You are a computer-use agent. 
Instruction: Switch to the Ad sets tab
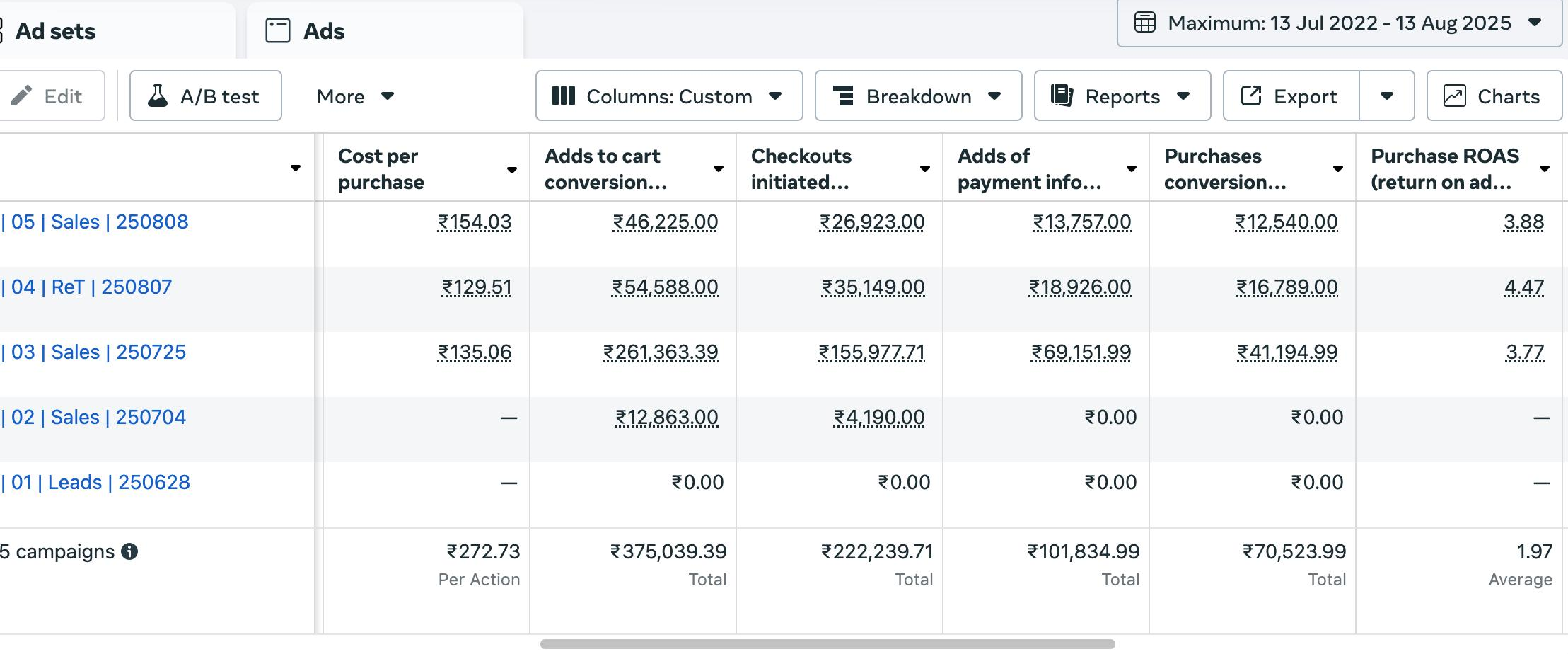point(55,31)
